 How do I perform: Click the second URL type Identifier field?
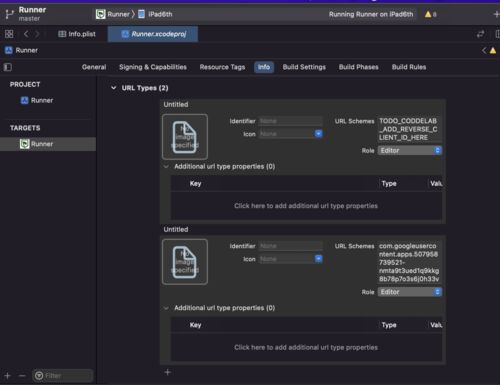(291, 246)
